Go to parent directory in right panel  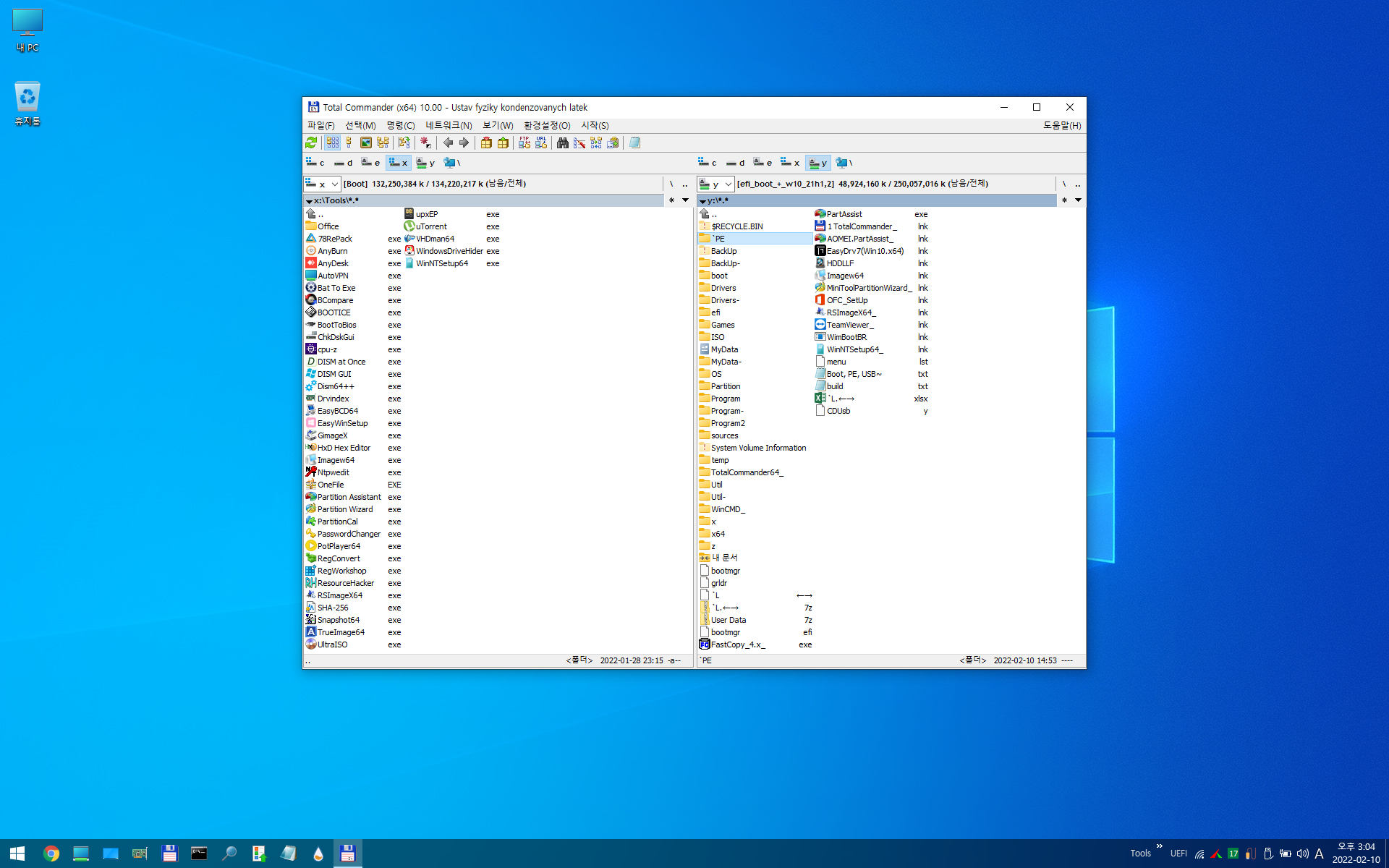coord(1078,184)
